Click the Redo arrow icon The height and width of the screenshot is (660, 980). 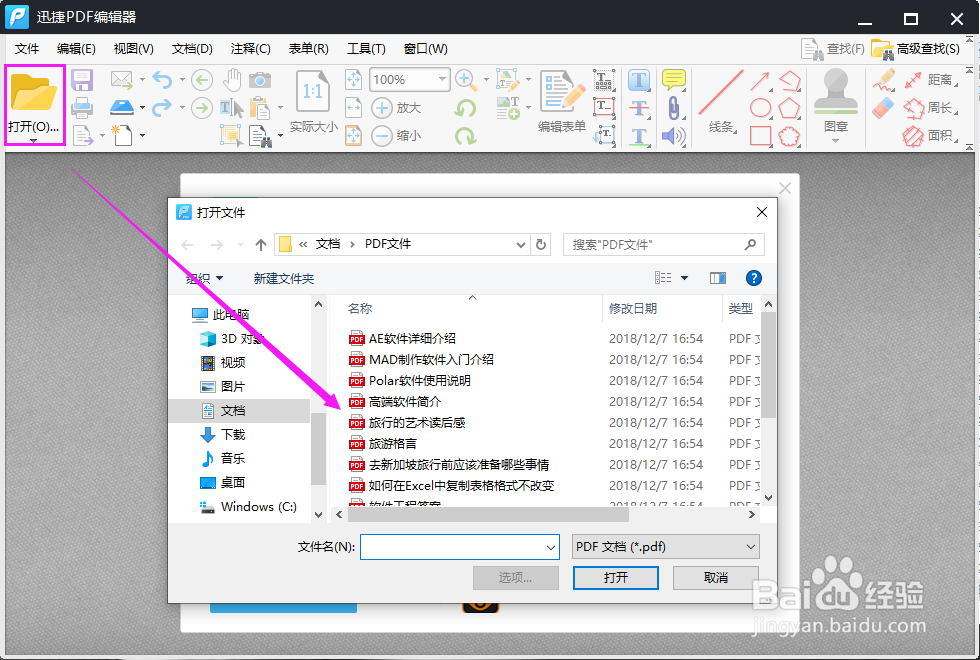coord(162,108)
